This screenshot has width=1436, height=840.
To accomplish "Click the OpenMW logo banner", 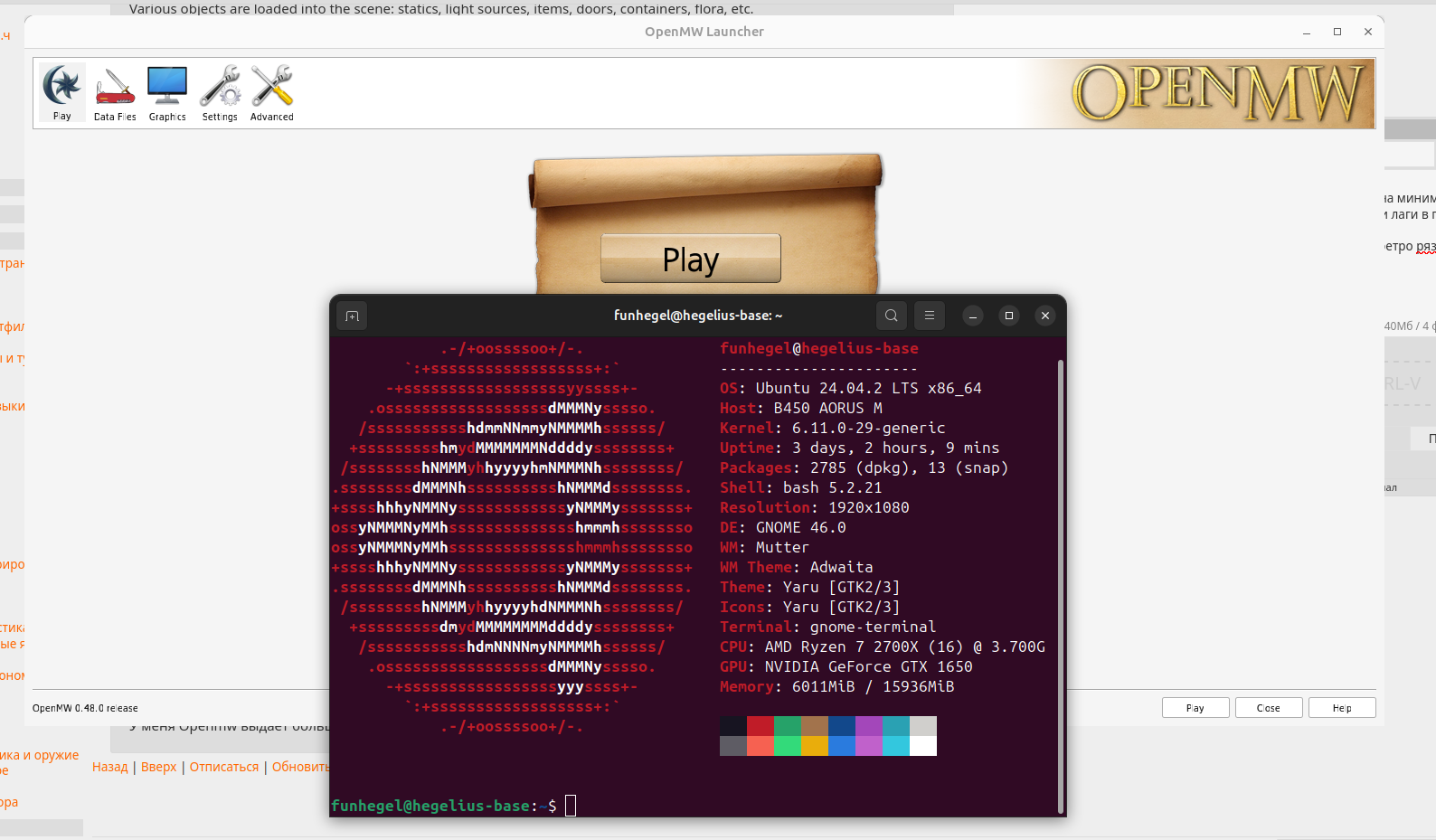I will click(1218, 93).
